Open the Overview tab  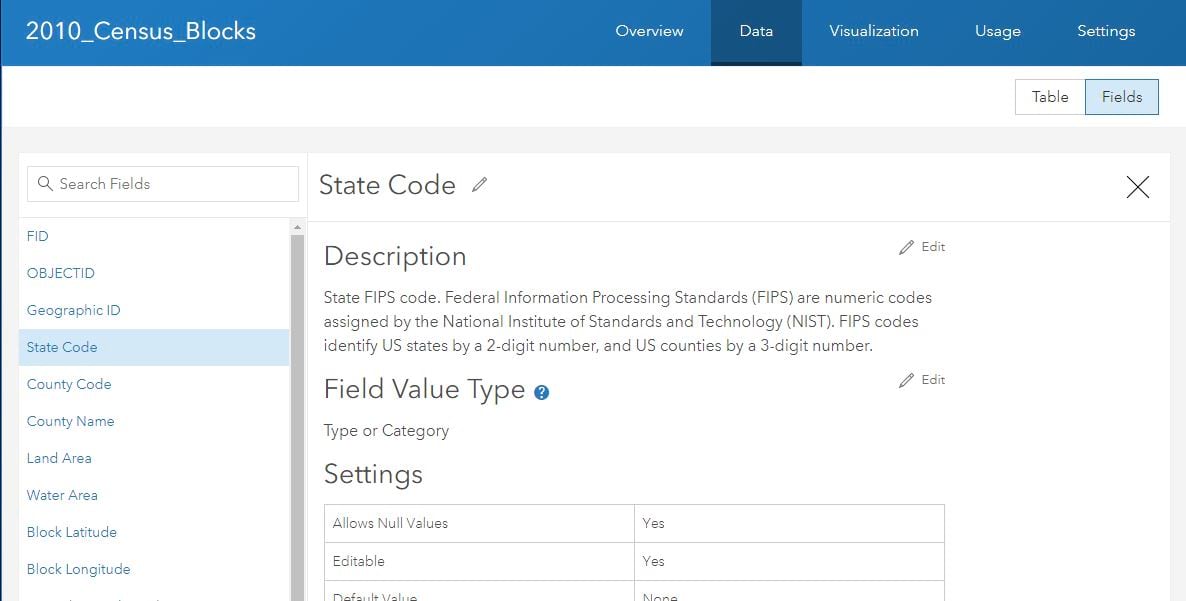(x=649, y=31)
